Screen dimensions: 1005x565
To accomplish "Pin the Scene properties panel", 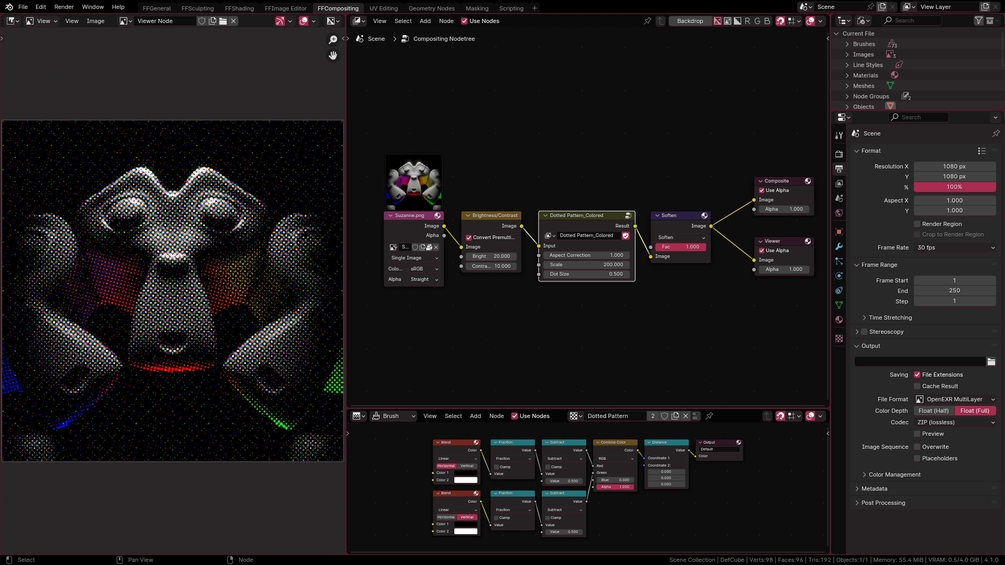I will 995,133.
